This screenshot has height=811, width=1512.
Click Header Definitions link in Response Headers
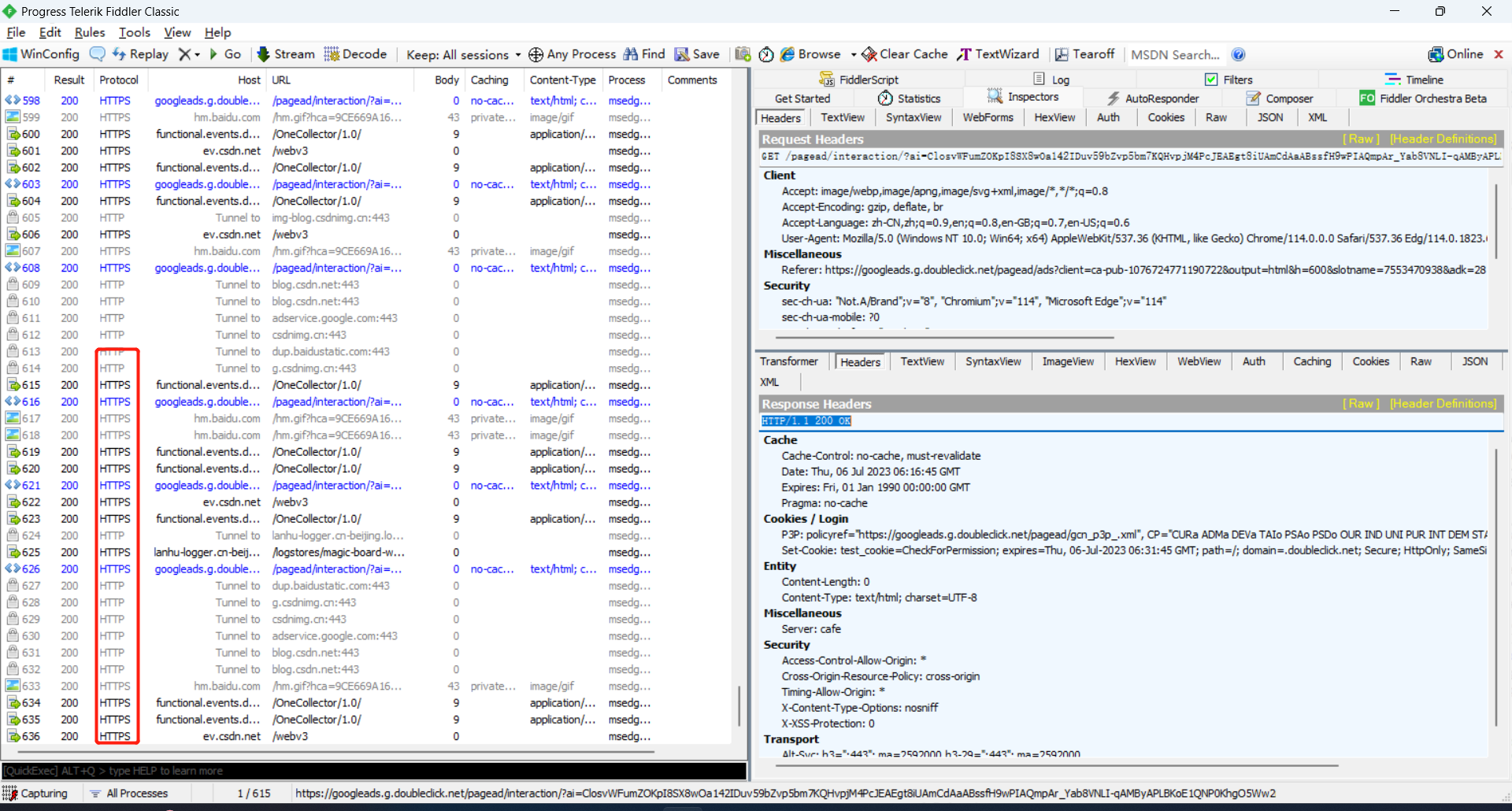1443,403
